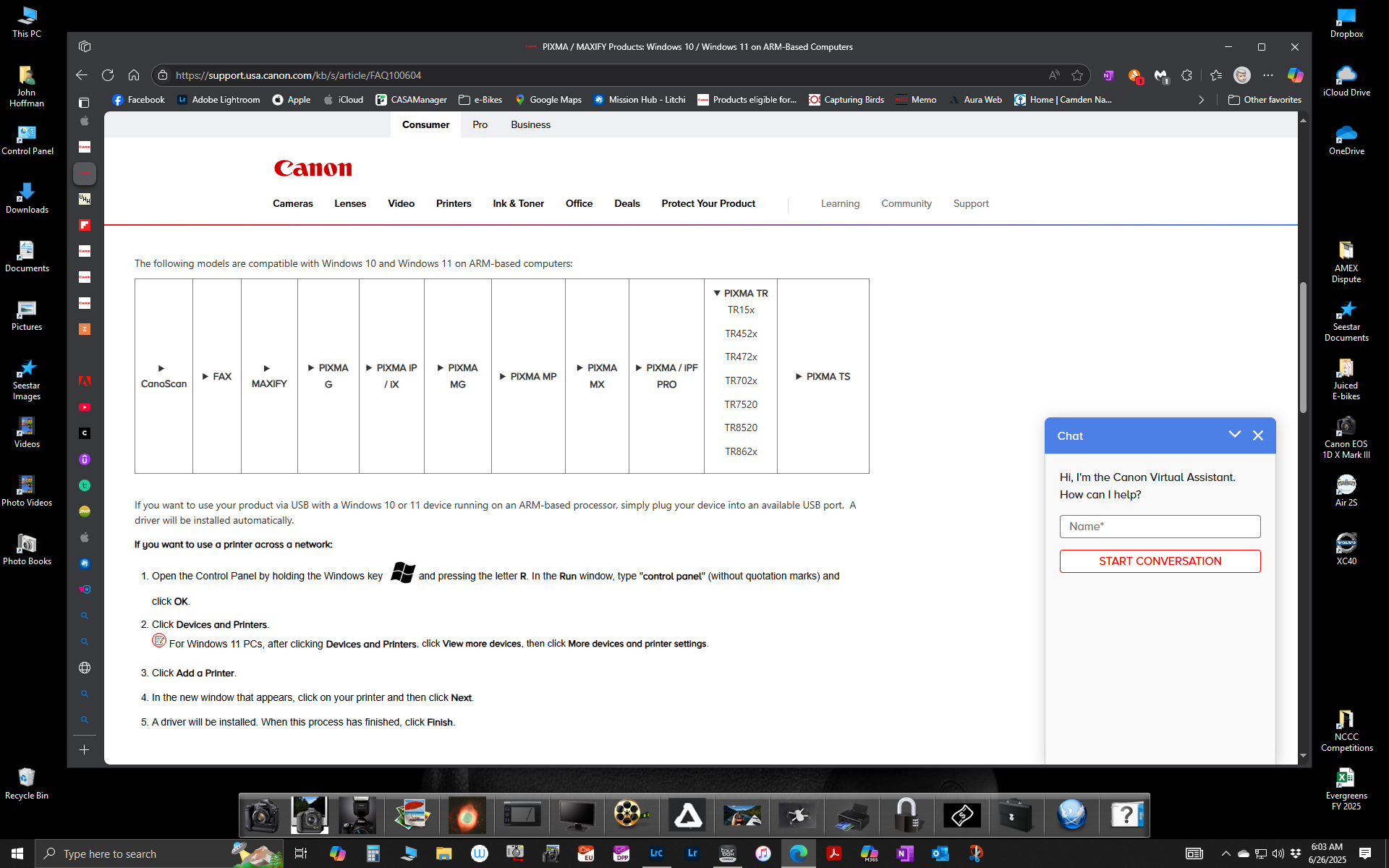Open the Business tab
Viewport: 1389px width, 868px height.
530,124
